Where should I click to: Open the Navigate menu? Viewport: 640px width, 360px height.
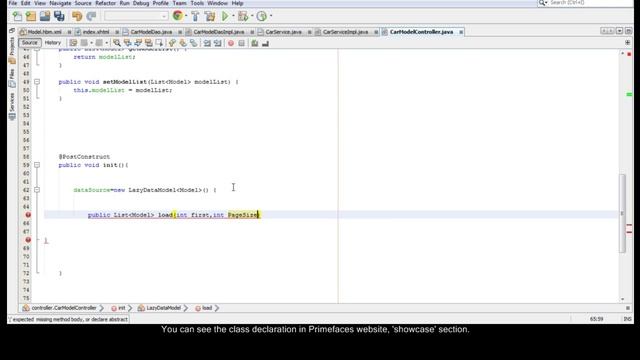click(60, 3)
